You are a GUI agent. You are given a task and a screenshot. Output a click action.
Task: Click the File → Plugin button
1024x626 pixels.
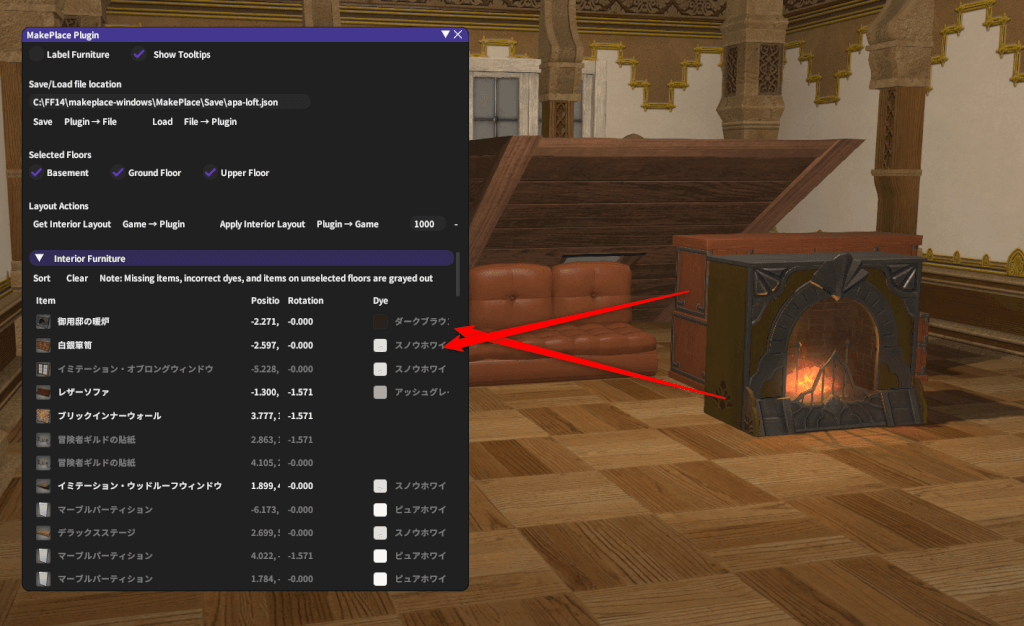click(x=210, y=121)
